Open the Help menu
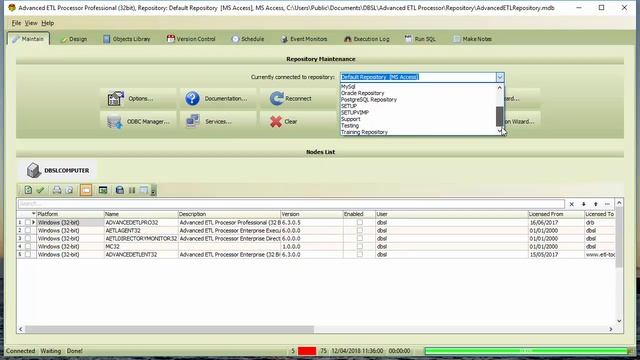640x360 pixels. pyautogui.click(x=48, y=23)
